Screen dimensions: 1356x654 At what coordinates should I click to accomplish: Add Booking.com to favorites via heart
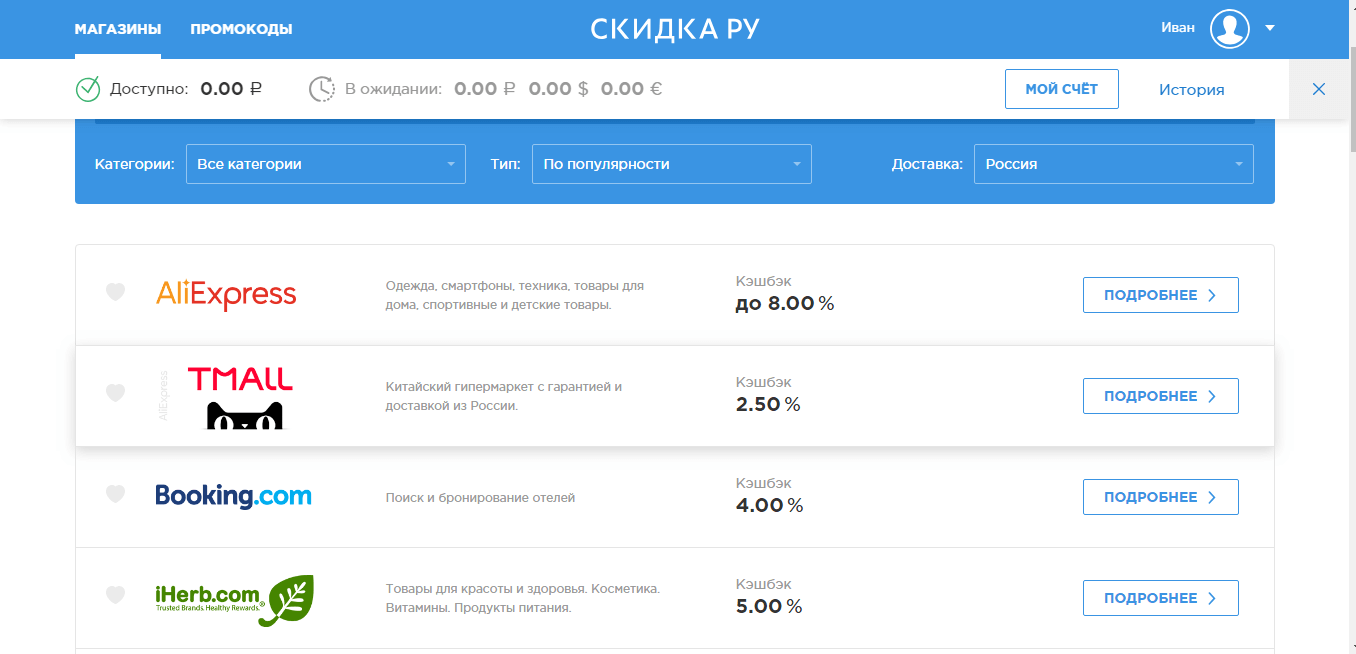(116, 494)
